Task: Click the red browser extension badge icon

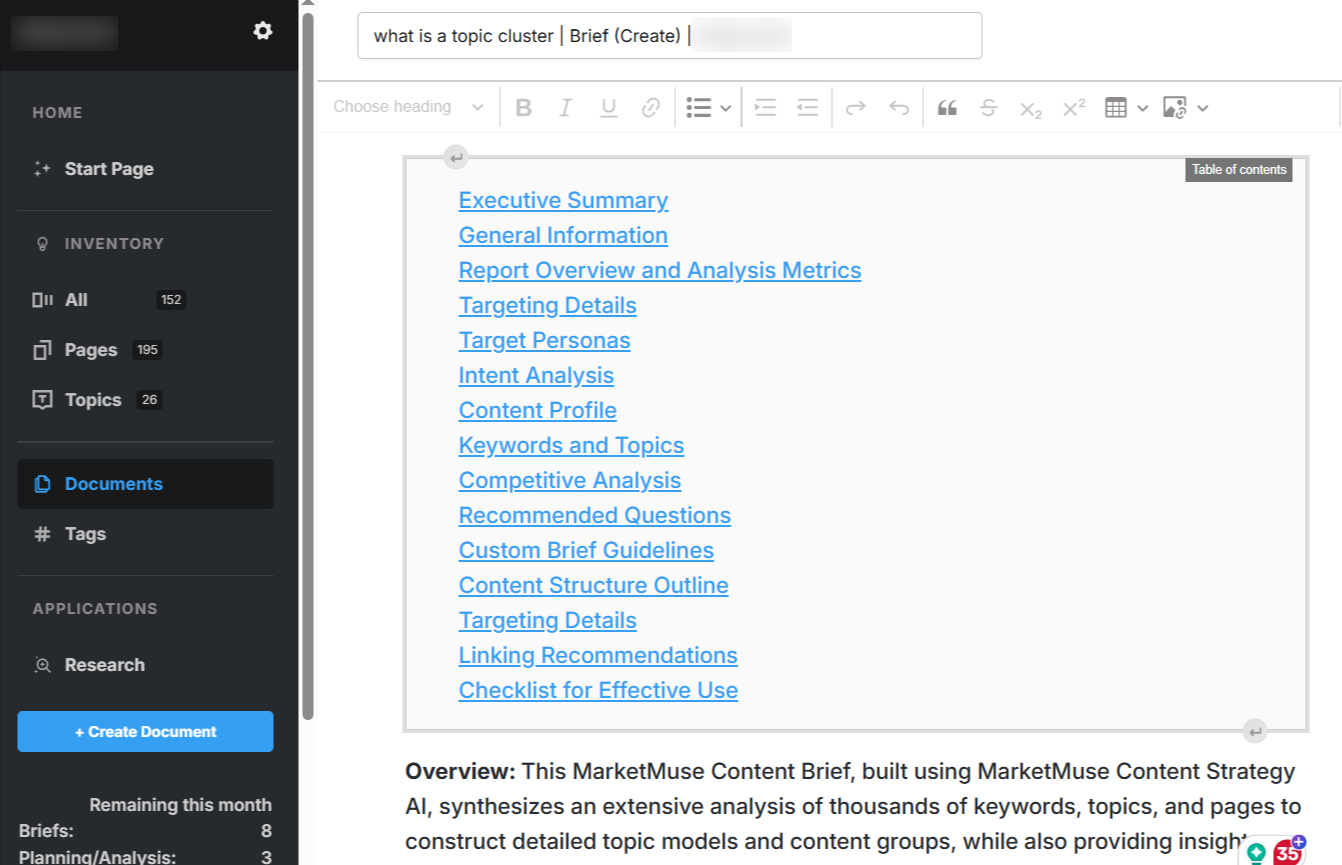Action: tap(1288, 852)
